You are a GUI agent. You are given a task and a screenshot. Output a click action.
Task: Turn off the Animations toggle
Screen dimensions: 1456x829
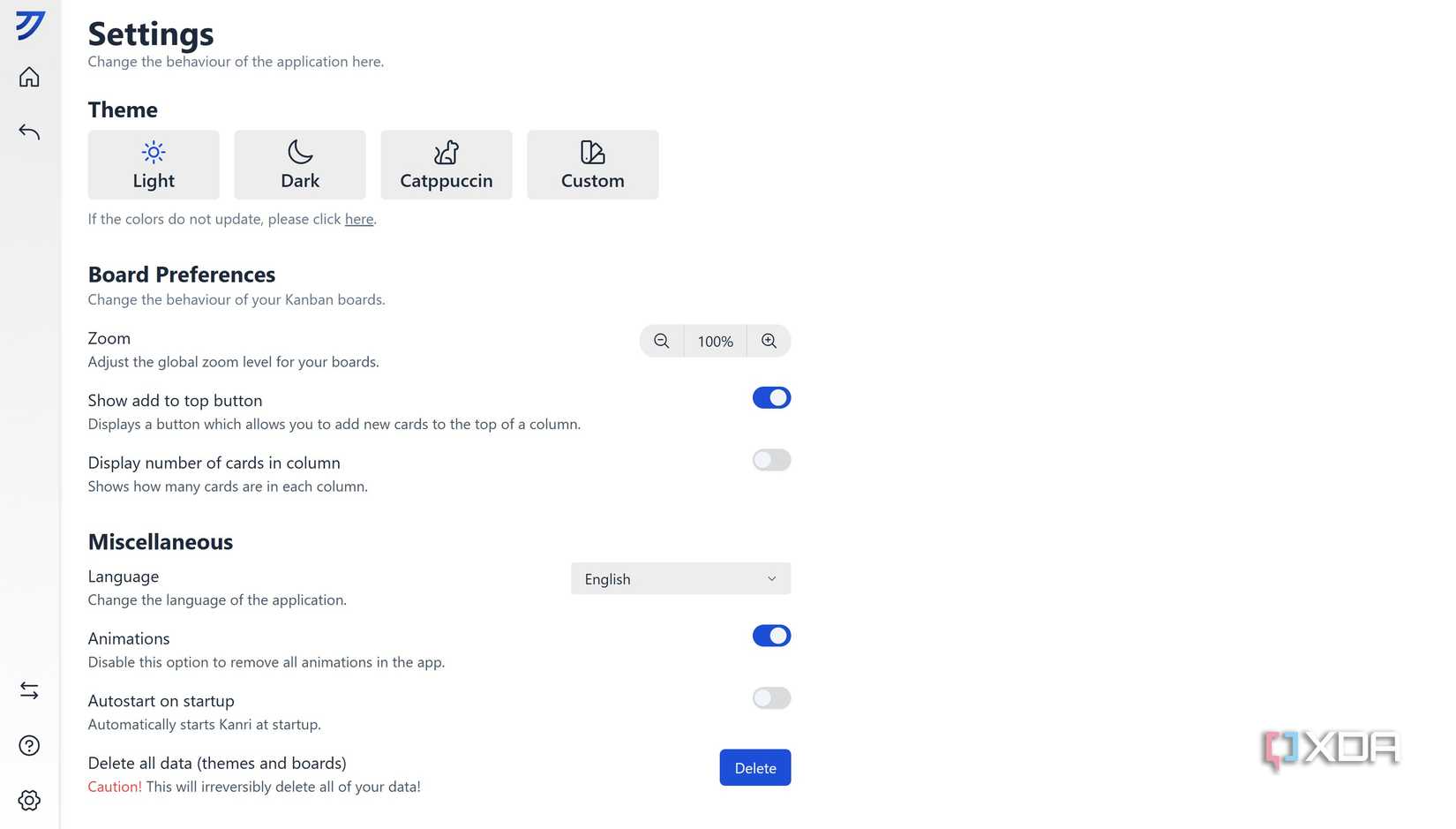[771, 636]
